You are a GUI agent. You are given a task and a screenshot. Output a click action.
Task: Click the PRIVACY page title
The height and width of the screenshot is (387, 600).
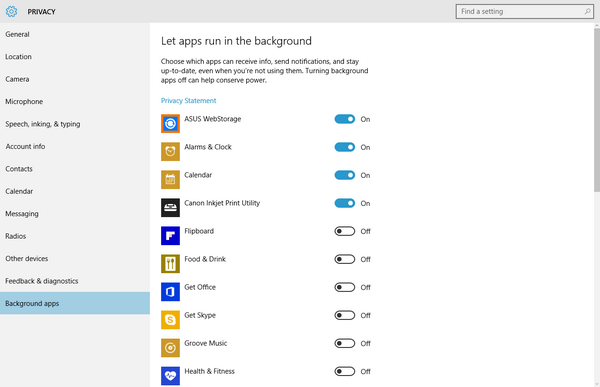click(x=41, y=12)
